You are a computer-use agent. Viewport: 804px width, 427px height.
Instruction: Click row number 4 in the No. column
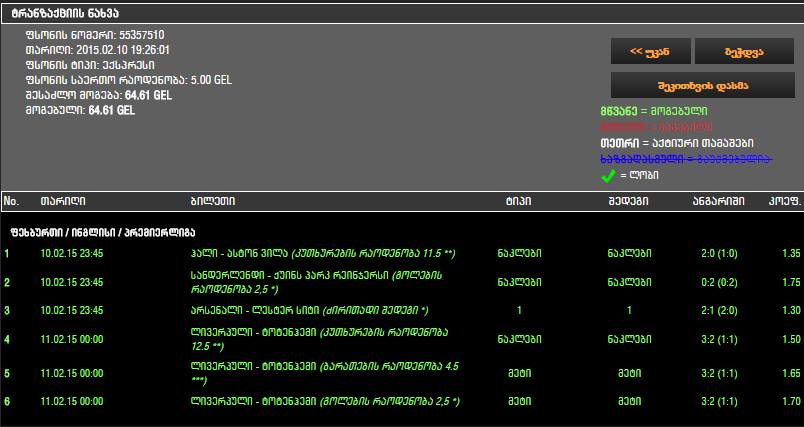click(x=7, y=339)
